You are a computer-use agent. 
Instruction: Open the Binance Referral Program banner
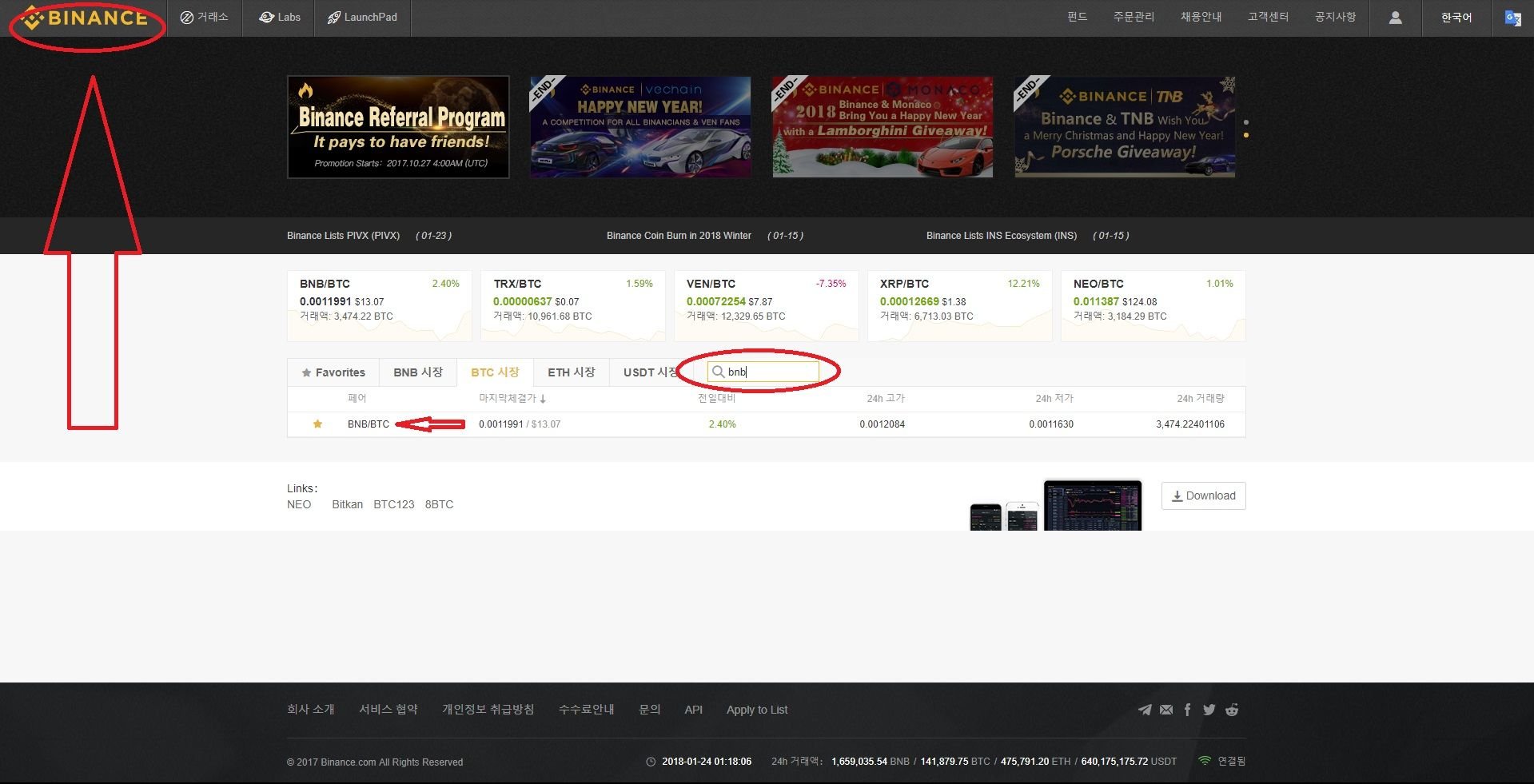398,127
